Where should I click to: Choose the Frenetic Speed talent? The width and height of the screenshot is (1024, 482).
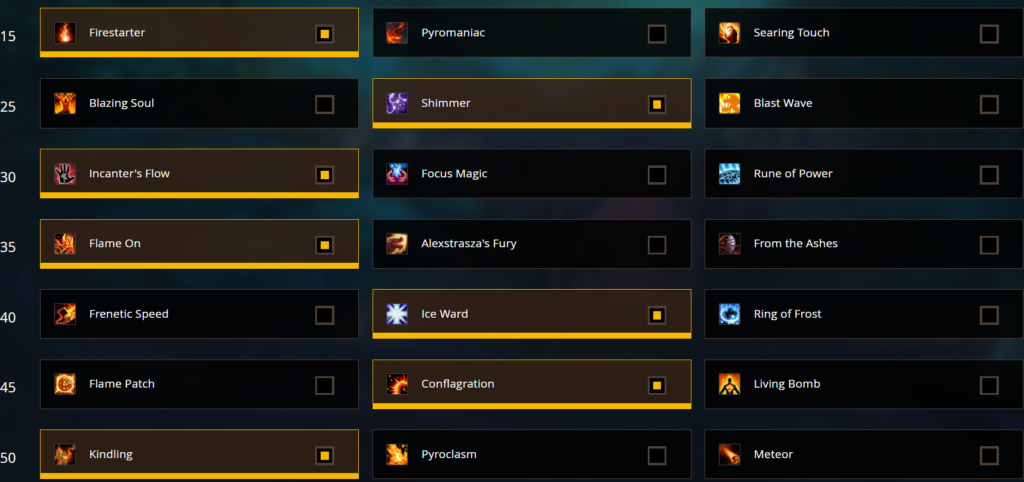199,314
